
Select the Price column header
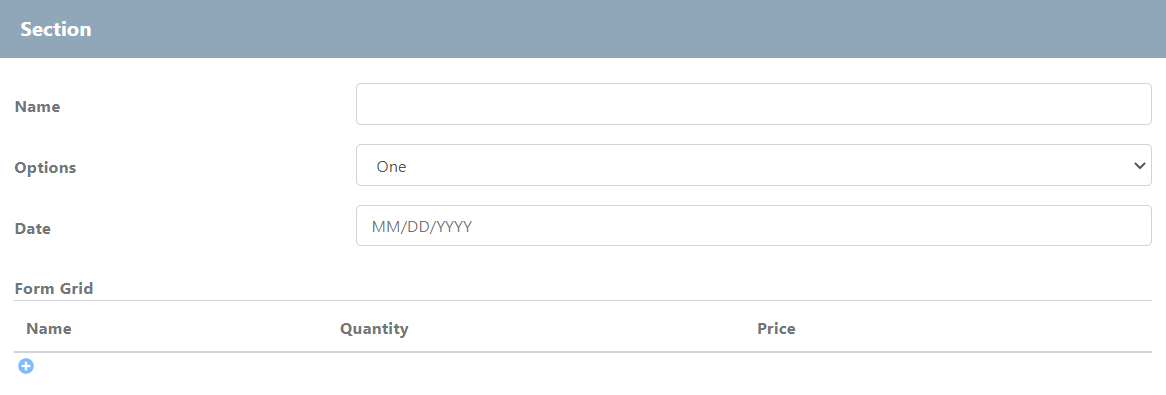point(776,328)
